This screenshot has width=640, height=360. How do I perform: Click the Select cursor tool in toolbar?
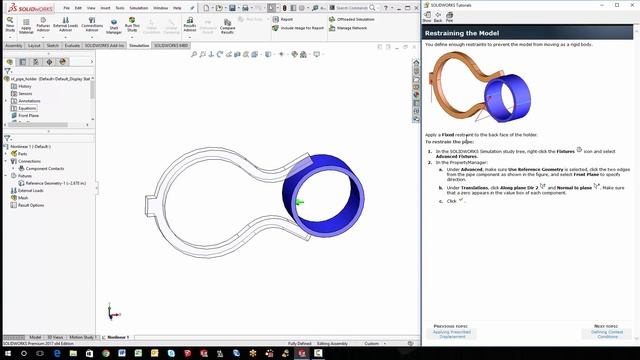click(x=271, y=8)
